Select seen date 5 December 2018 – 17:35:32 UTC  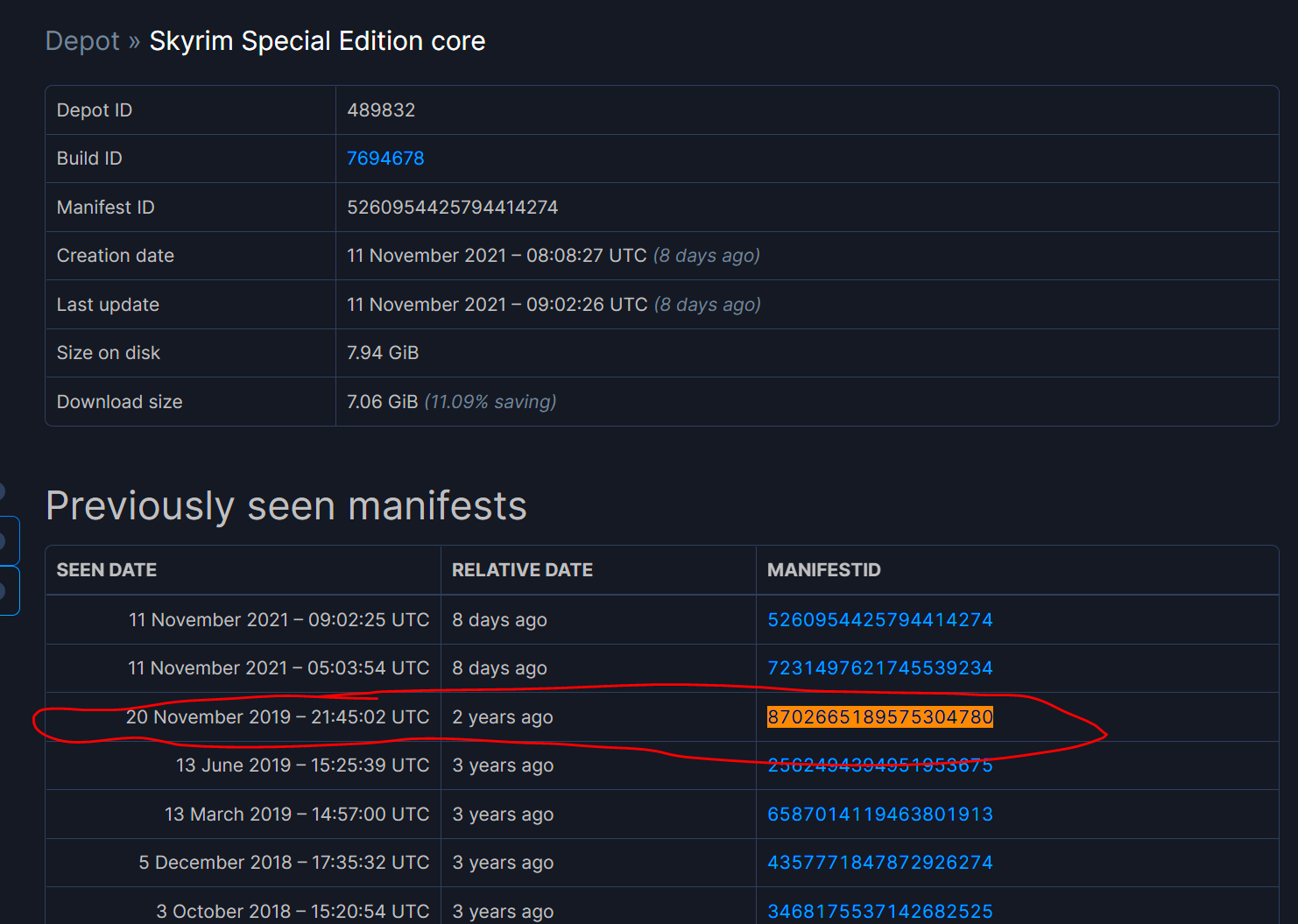point(284,863)
